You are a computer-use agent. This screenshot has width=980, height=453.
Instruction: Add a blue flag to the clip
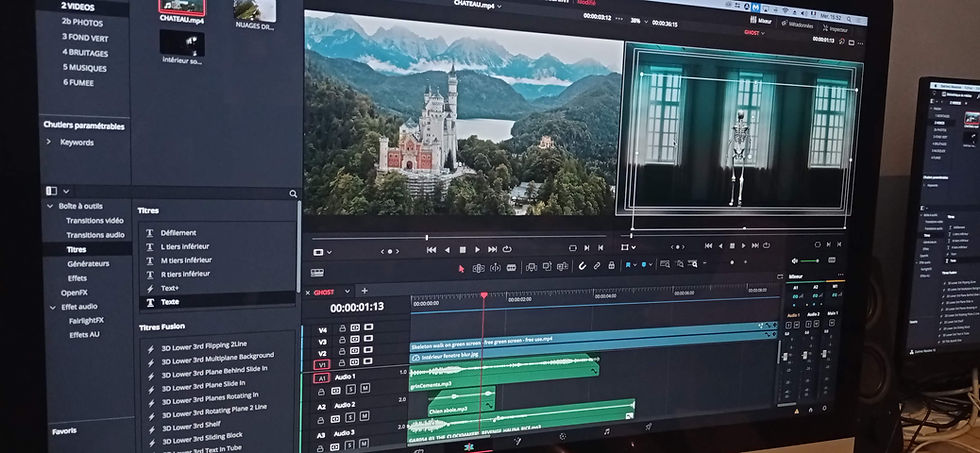point(628,265)
